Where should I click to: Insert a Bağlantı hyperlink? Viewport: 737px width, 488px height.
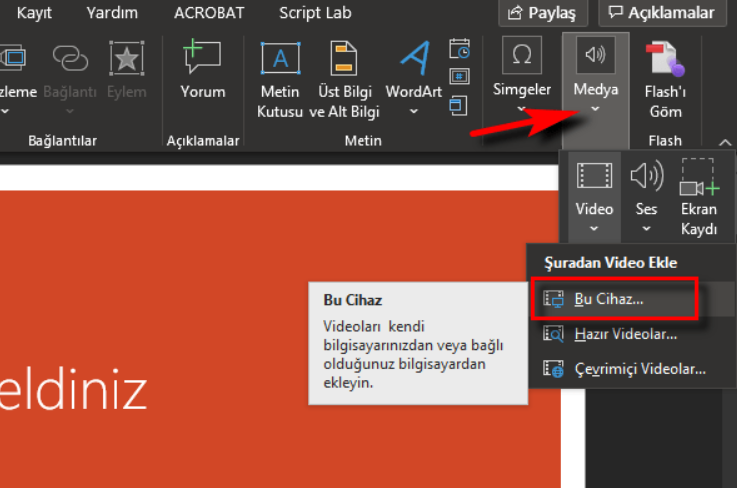(x=70, y=71)
